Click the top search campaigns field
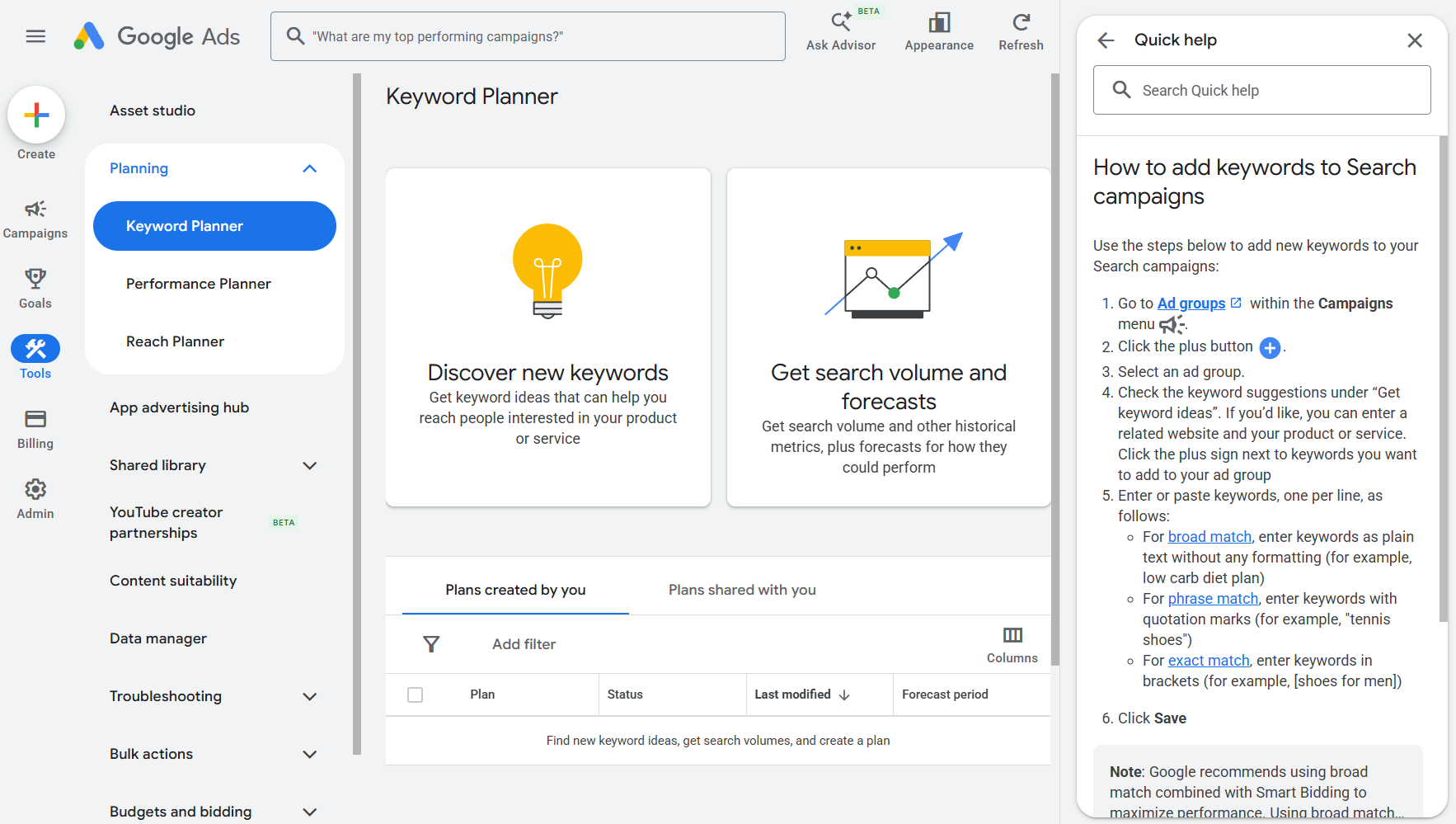 [528, 36]
